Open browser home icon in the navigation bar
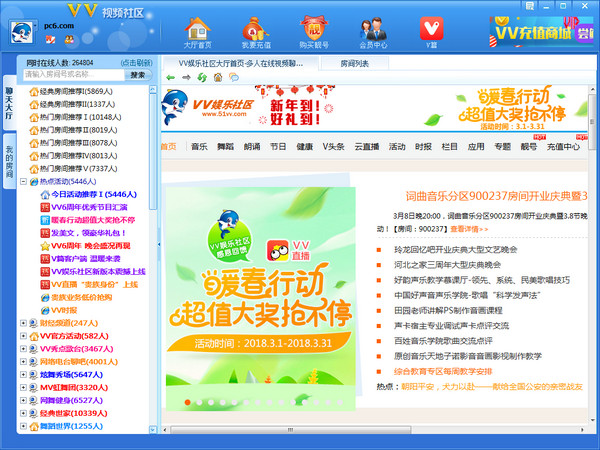Image resolution: width=600 pixels, height=450 pixels. click(218, 77)
